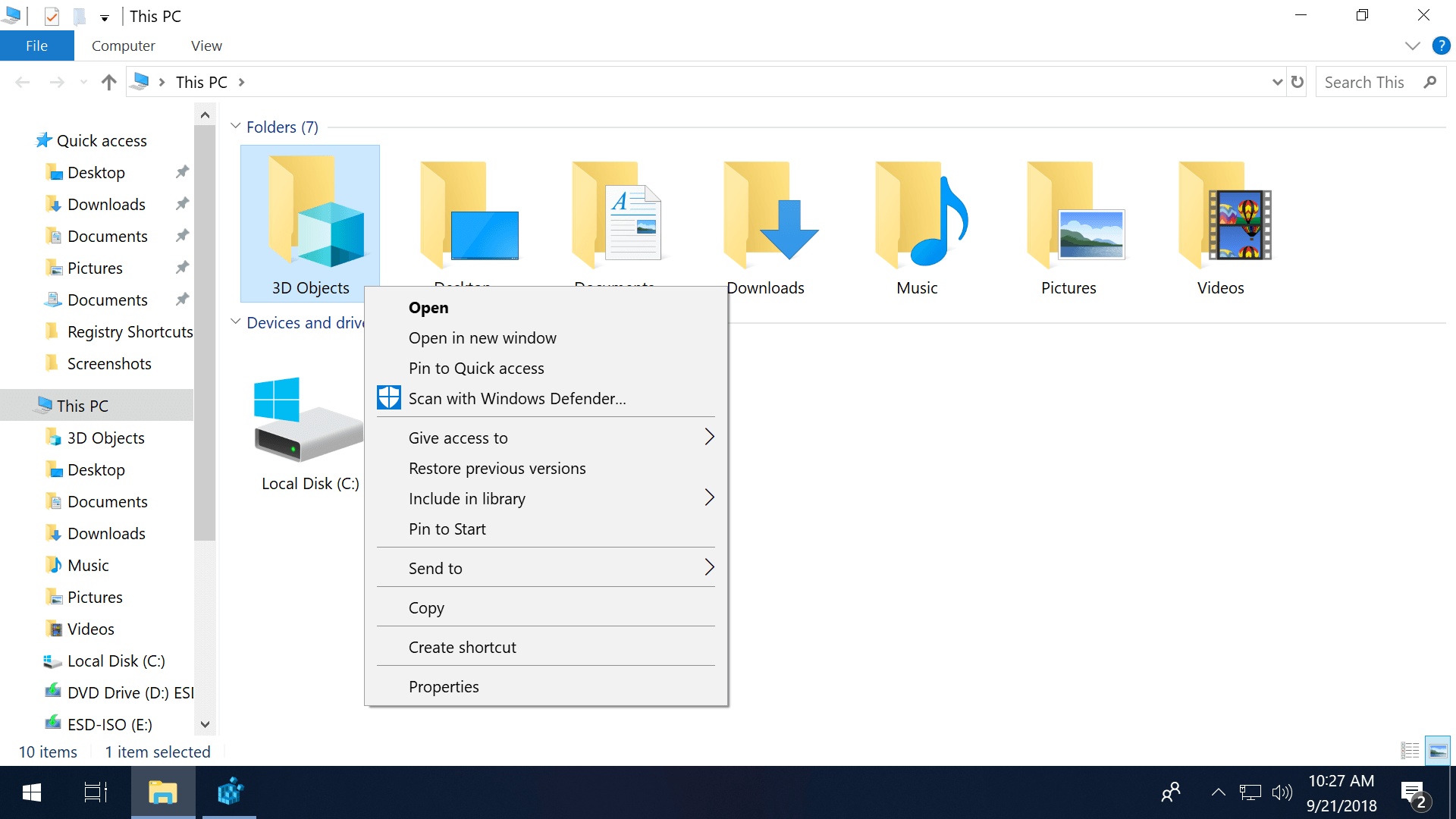Open Local Disk (C:) from the sidebar
This screenshot has width=1456, height=819.
(116, 661)
